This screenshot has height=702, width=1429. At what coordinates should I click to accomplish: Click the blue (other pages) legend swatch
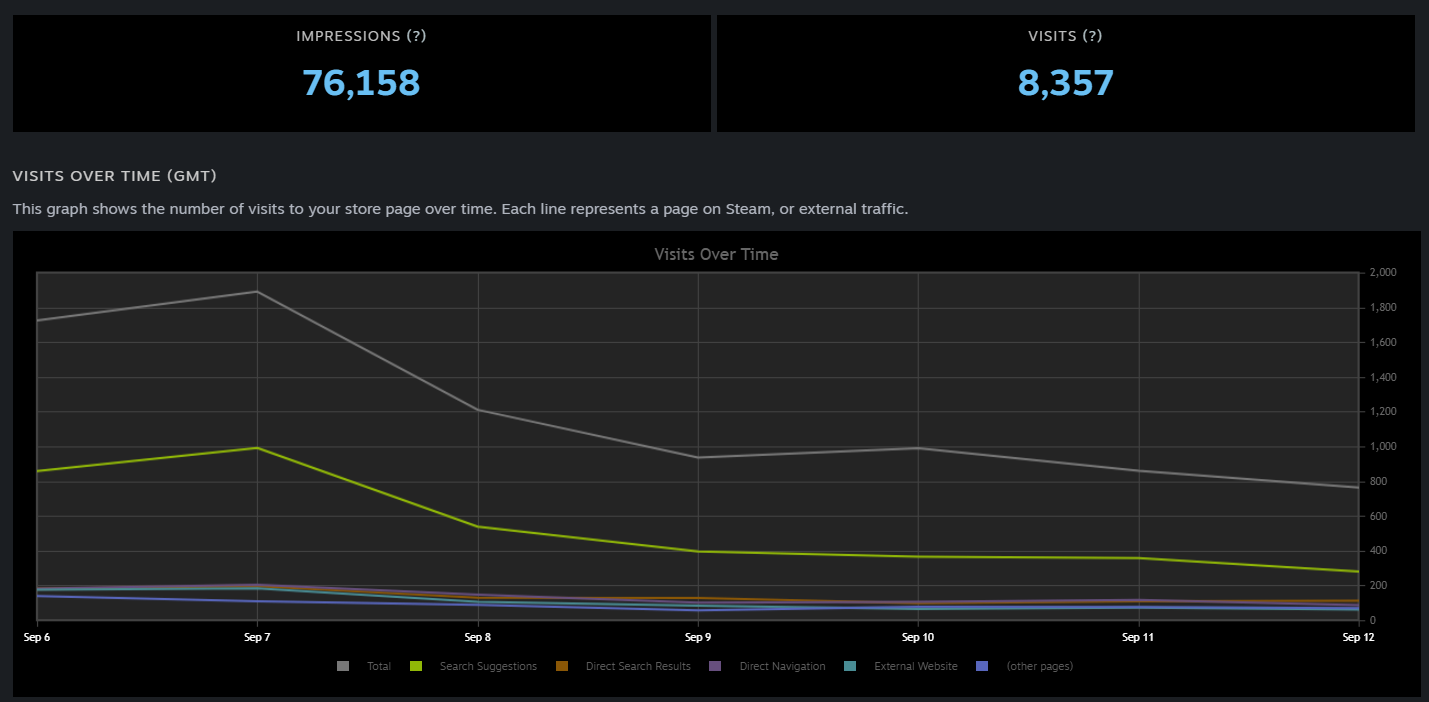coord(983,666)
